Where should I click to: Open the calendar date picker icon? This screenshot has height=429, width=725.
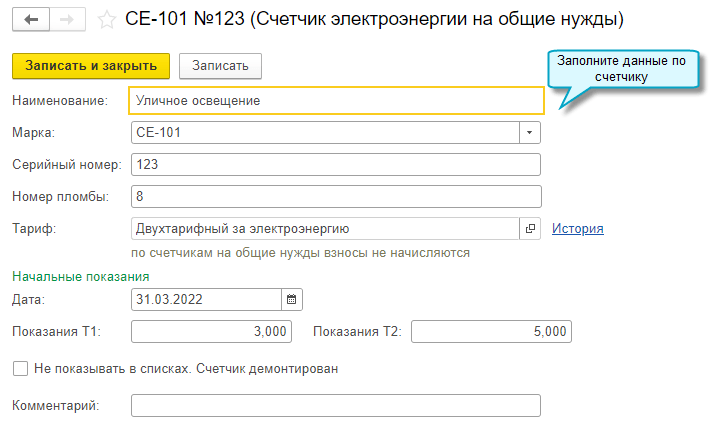click(x=292, y=298)
